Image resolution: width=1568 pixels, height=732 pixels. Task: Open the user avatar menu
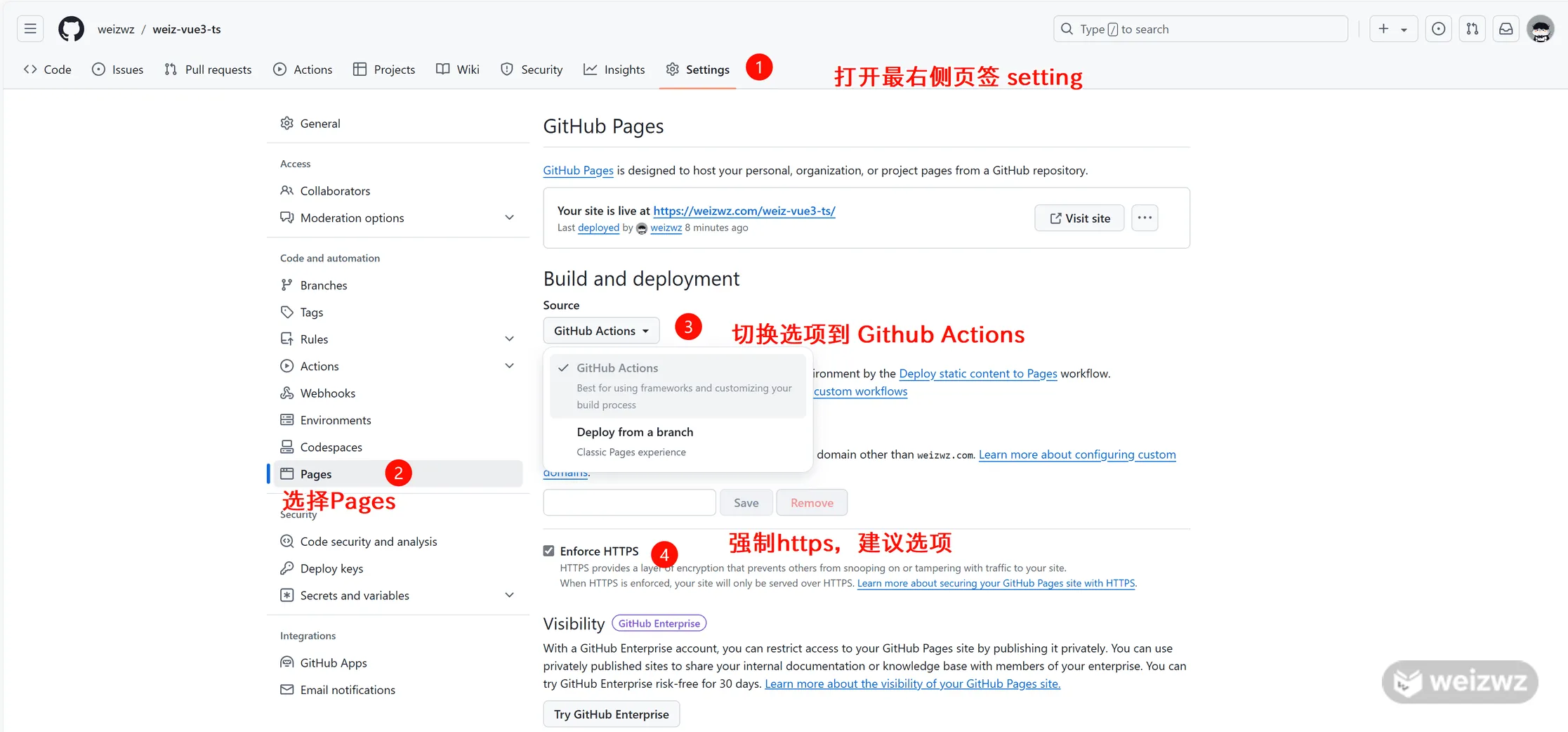pos(1541,29)
